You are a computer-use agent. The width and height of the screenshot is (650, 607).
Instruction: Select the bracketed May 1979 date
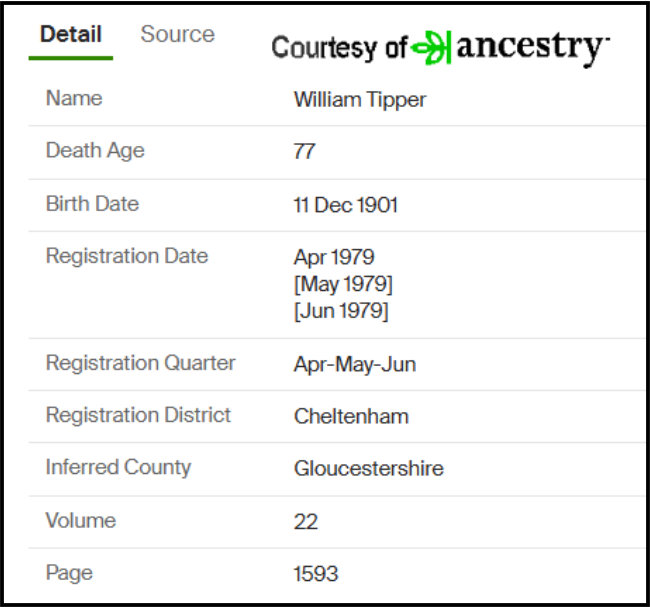pyautogui.click(x=343, y=284)
